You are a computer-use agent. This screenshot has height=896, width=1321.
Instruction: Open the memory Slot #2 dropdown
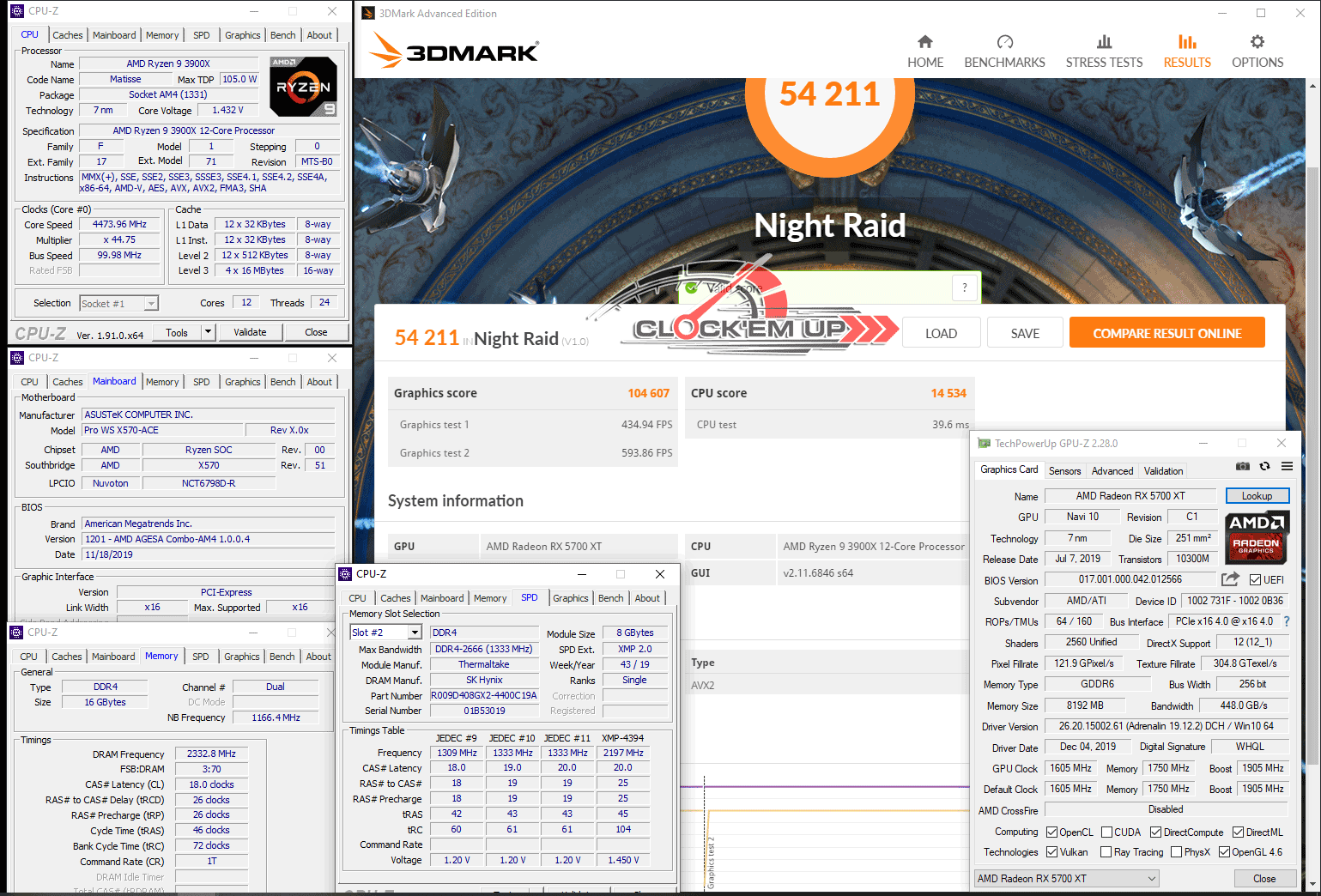point(415,633)
